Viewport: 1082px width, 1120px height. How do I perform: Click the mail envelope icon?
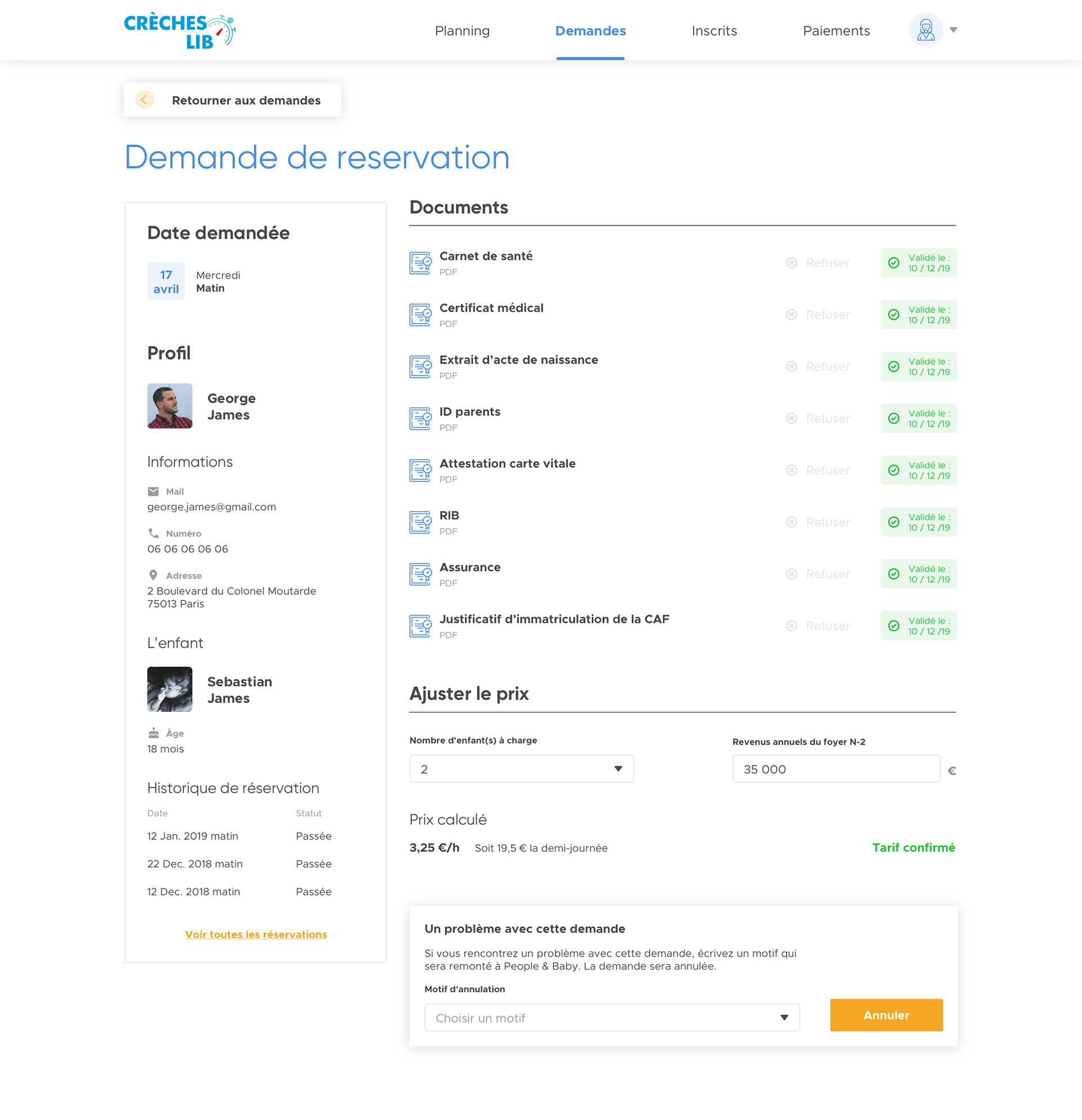tap(153, 492)
